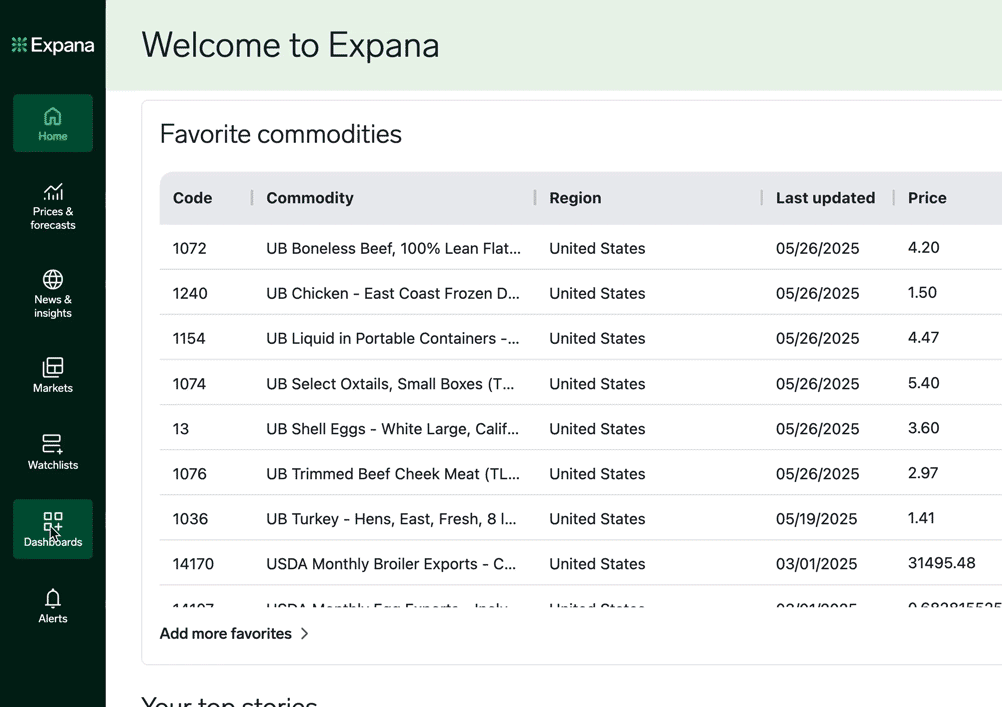Click code 1076 cell
This screenshot has width=1002, height=707.
pyautogui.click(x=190, y=474)
